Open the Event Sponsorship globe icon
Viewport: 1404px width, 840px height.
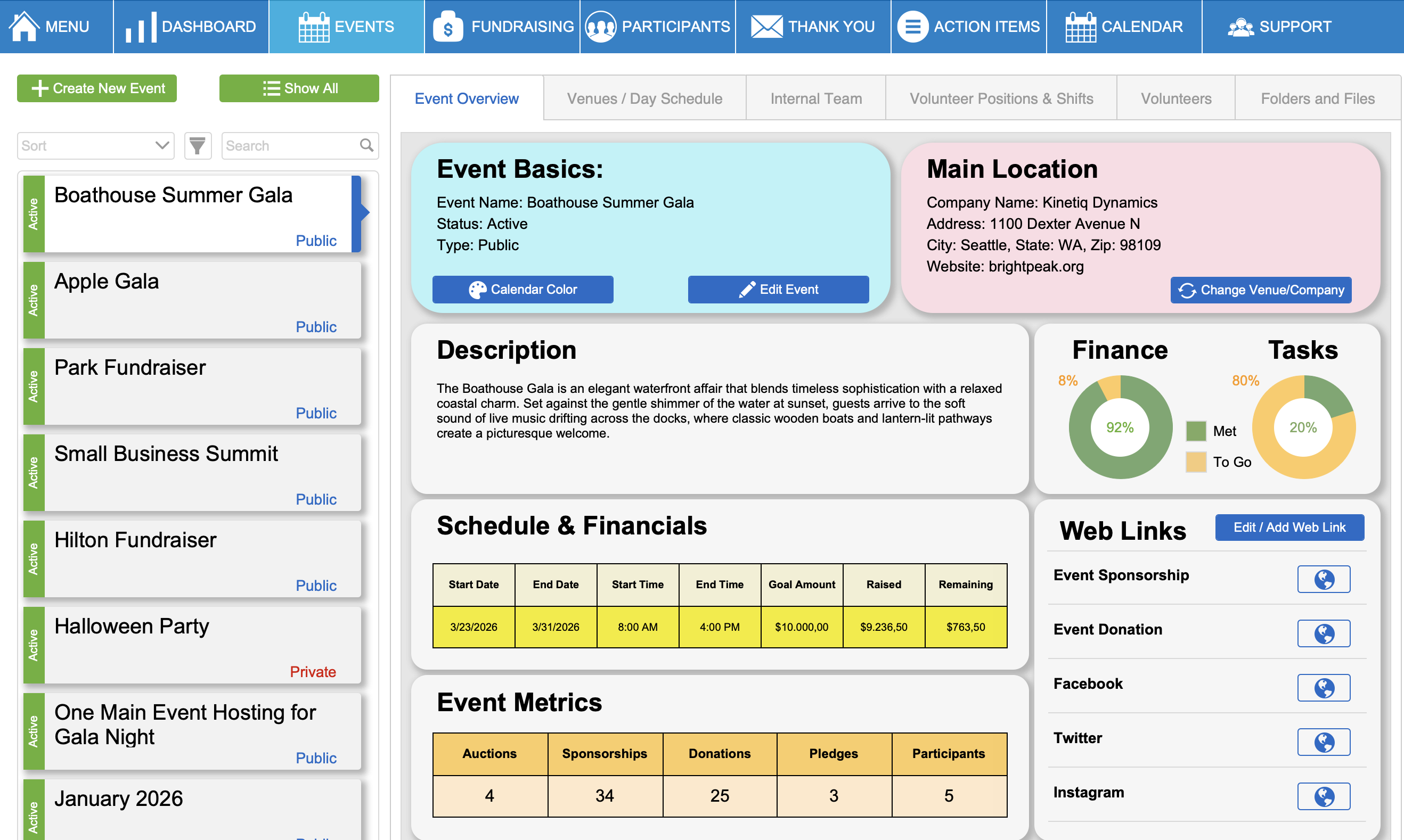click(x=1324, y=579)
